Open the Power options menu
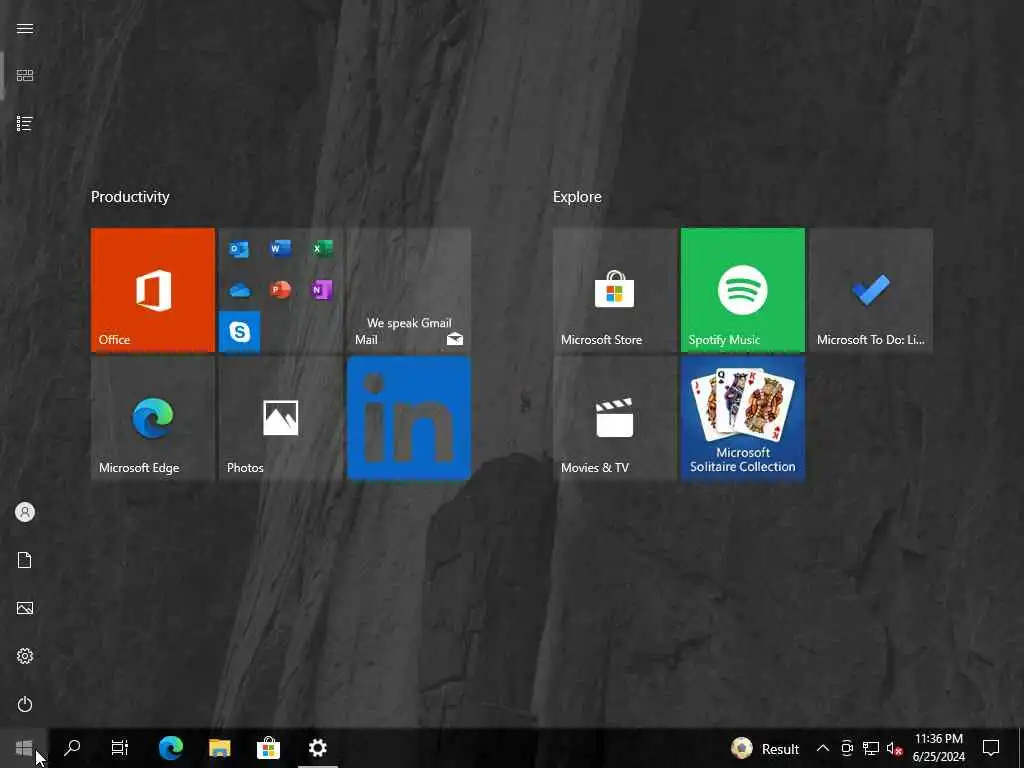Image resolution: width=1024 pixels, height=768 pixels. coord(25,704)
